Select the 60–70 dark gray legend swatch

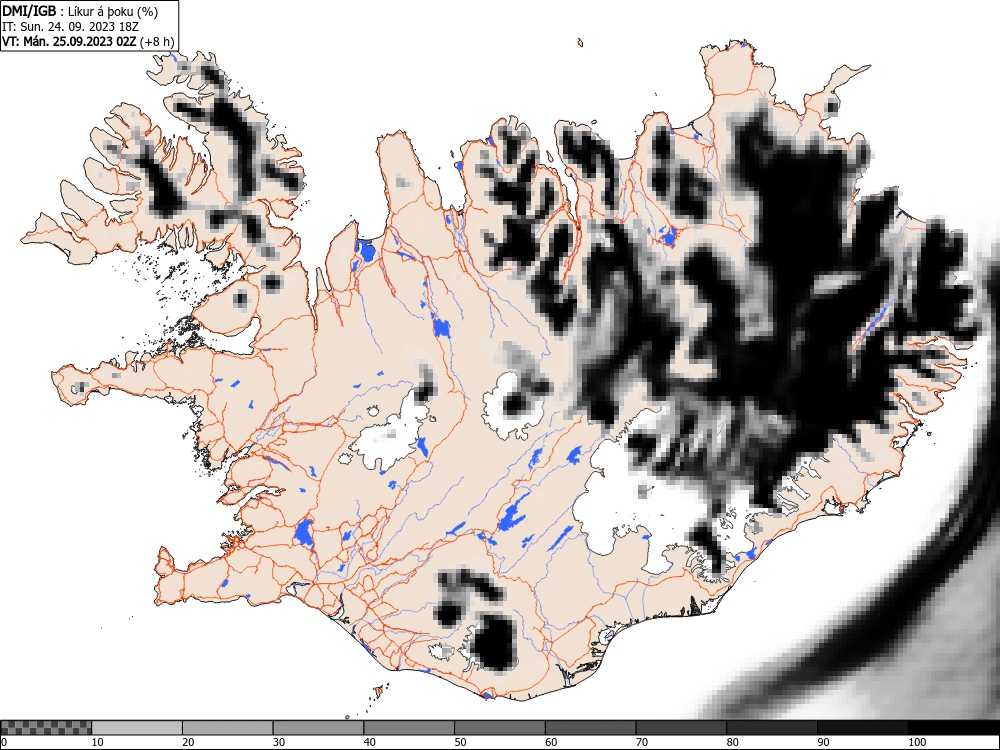(x=590, y=728)
